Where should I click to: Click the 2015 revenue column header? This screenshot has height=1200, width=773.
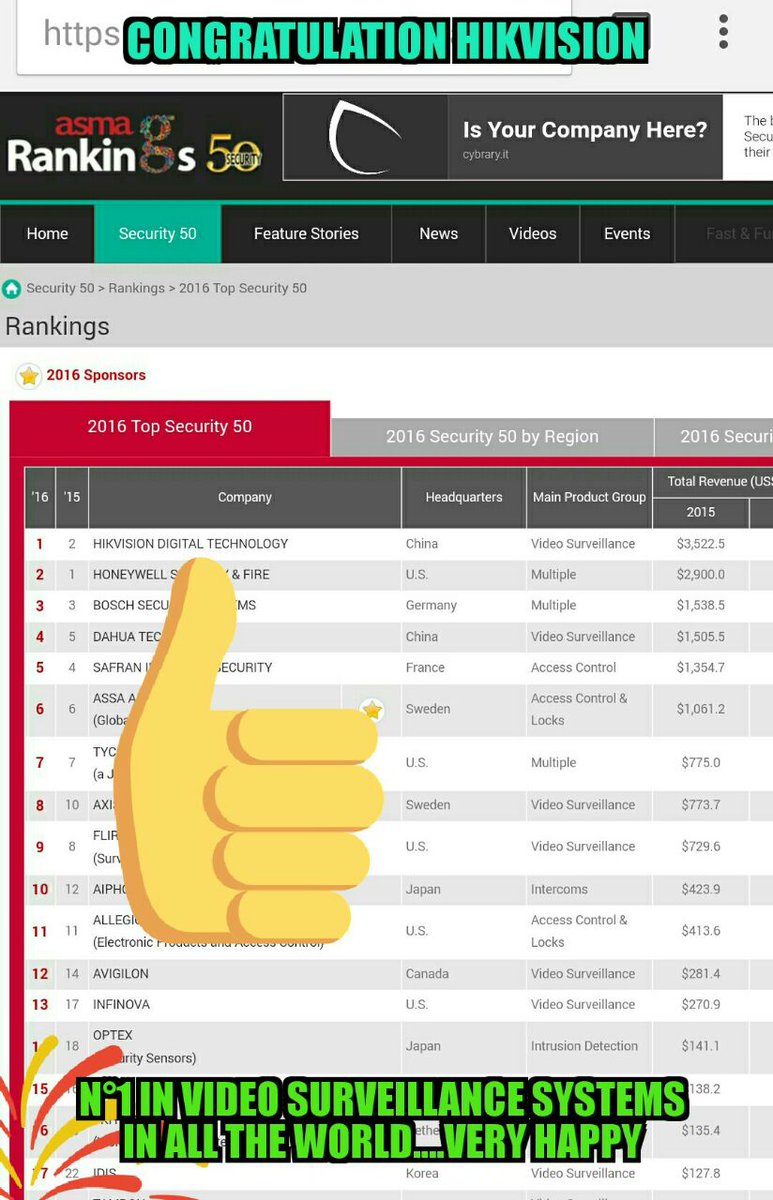pyautogui.click(x=701, y=512)
